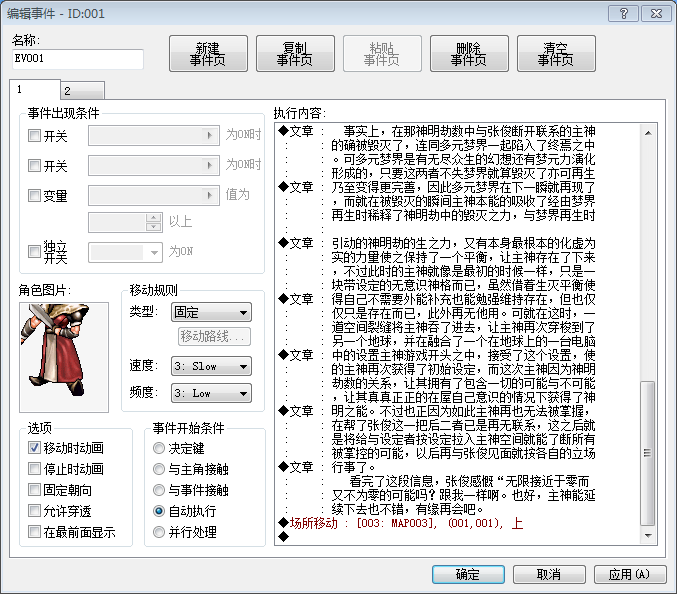Click the command list scroll up arrow
Image resolution: width=677 pixels, height=594 pixels.
[648, 133]
